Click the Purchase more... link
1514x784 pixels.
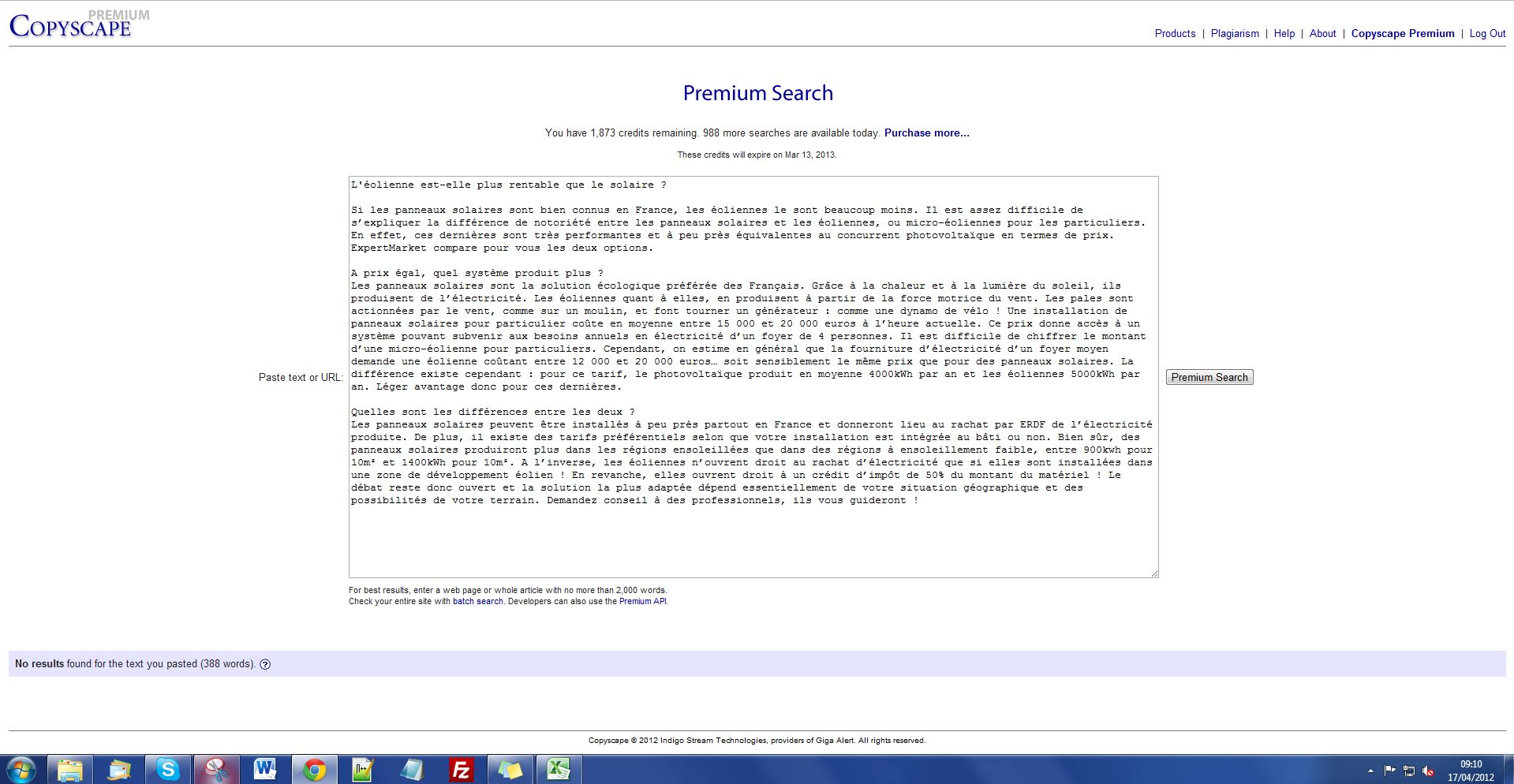[926, 133]
